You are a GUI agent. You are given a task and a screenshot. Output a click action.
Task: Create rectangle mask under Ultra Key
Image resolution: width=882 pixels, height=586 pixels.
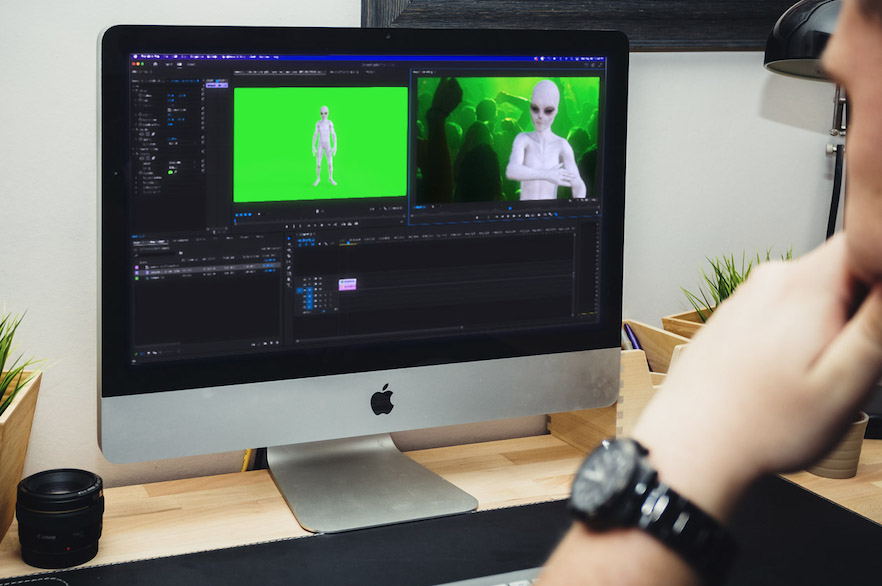click(x=148, y=158)
